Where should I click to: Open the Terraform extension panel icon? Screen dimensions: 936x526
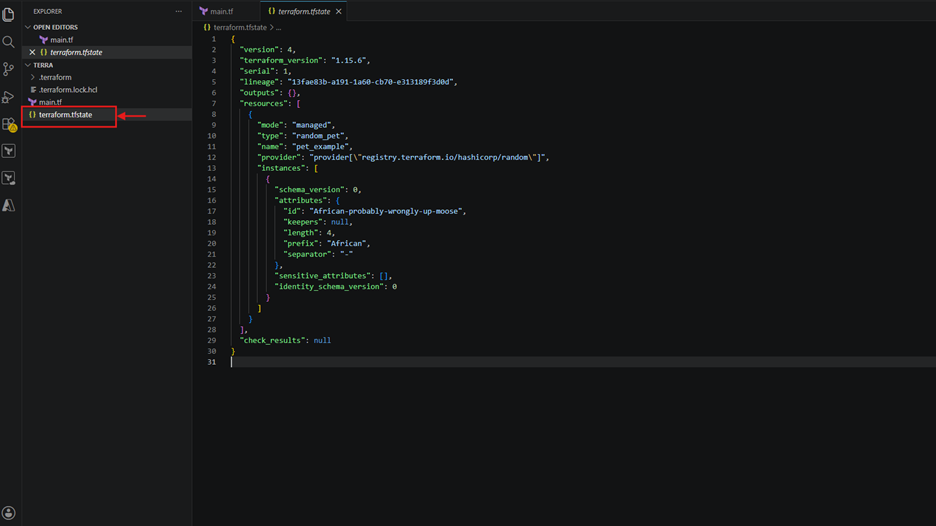[x=8, y=151]
